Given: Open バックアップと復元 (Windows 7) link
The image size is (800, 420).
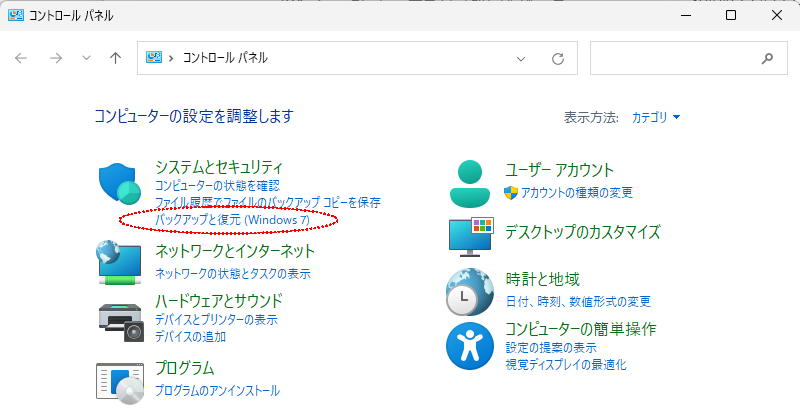Looking at the screenshot, I should coord(232,219).
